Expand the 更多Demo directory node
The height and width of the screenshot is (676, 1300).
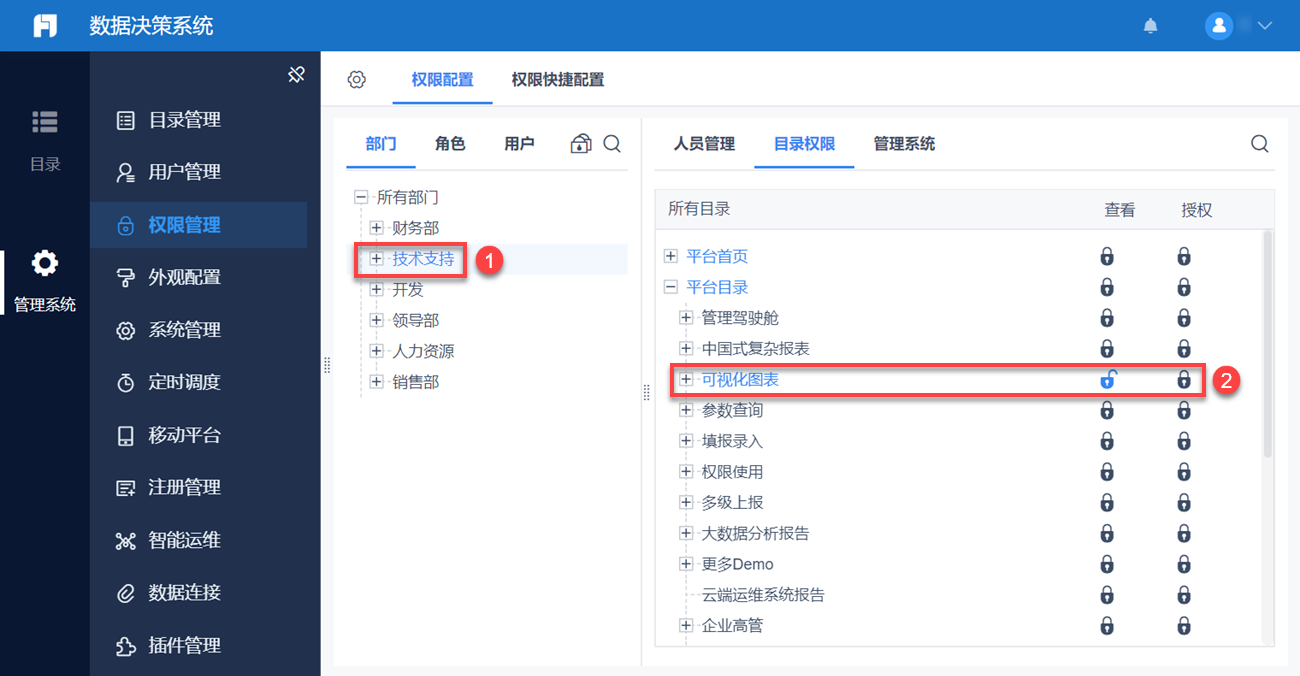coord(686,564)
